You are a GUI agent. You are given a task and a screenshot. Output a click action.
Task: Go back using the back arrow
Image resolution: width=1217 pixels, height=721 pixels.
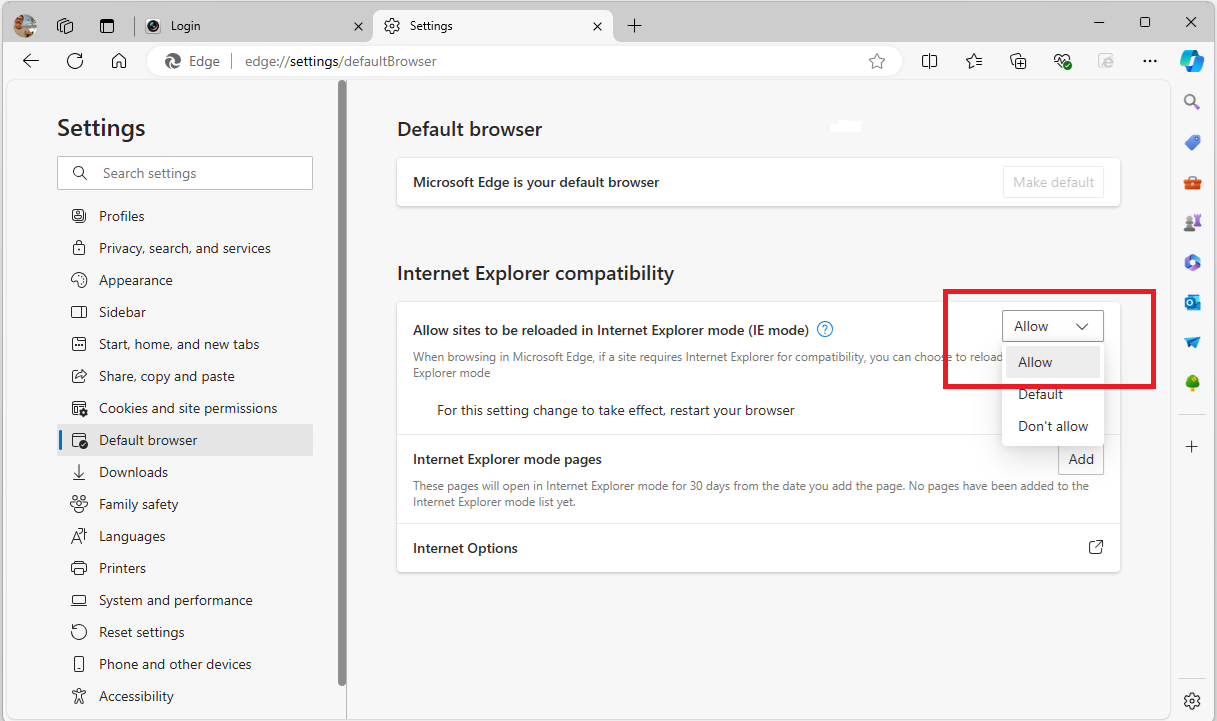(x=31, y=61)
